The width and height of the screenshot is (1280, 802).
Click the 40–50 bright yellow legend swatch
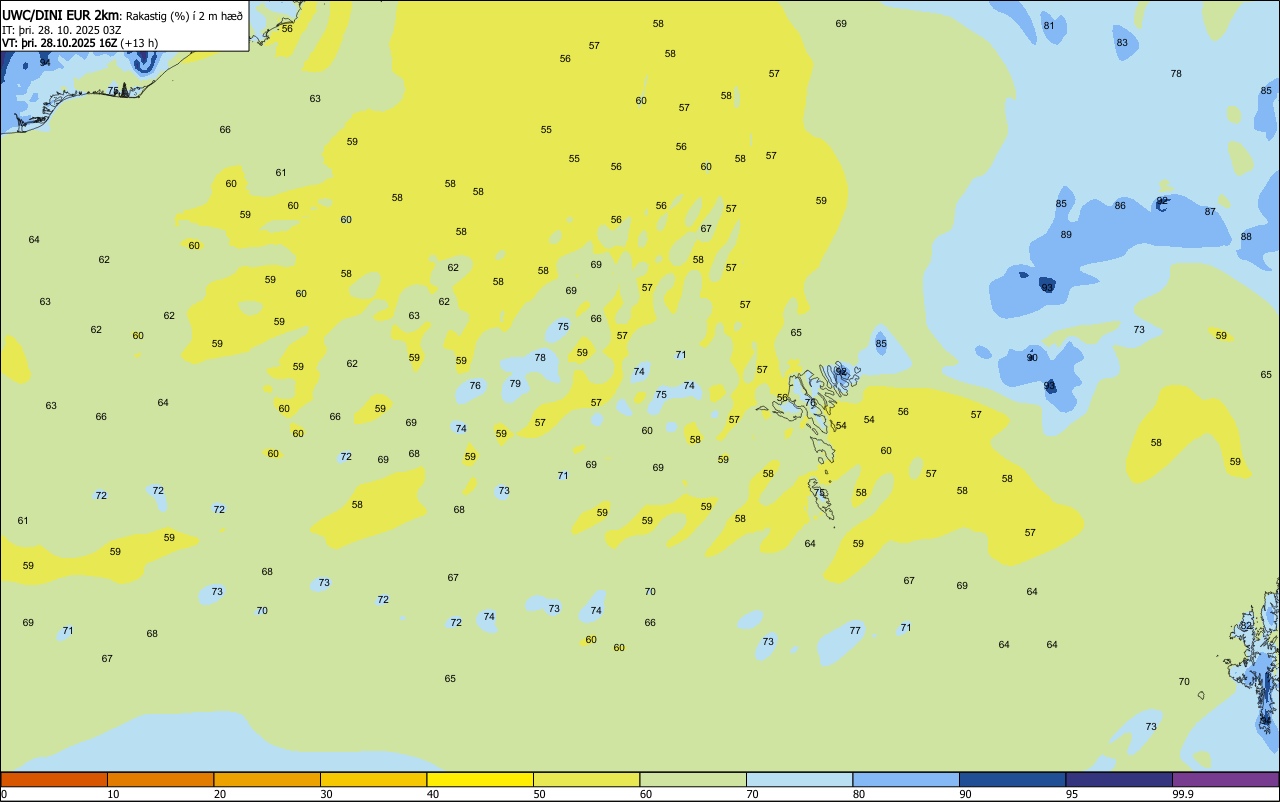coord(480,779)
